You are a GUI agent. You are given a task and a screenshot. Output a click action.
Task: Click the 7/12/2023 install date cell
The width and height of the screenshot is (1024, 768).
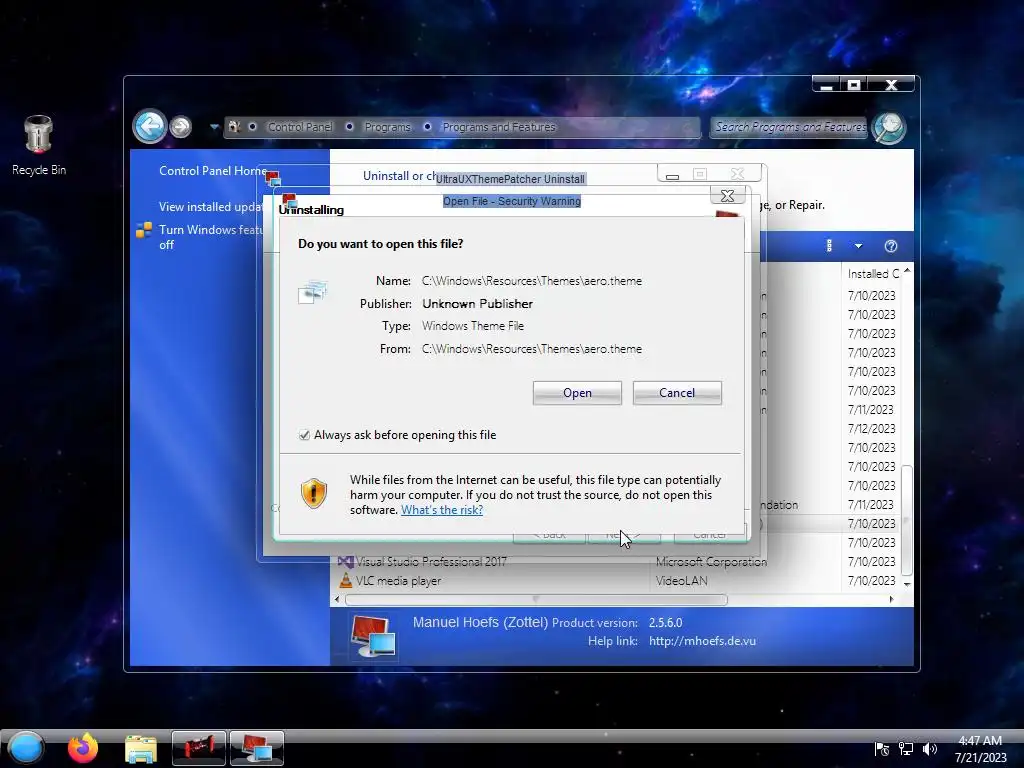click(x=871, y=428)
